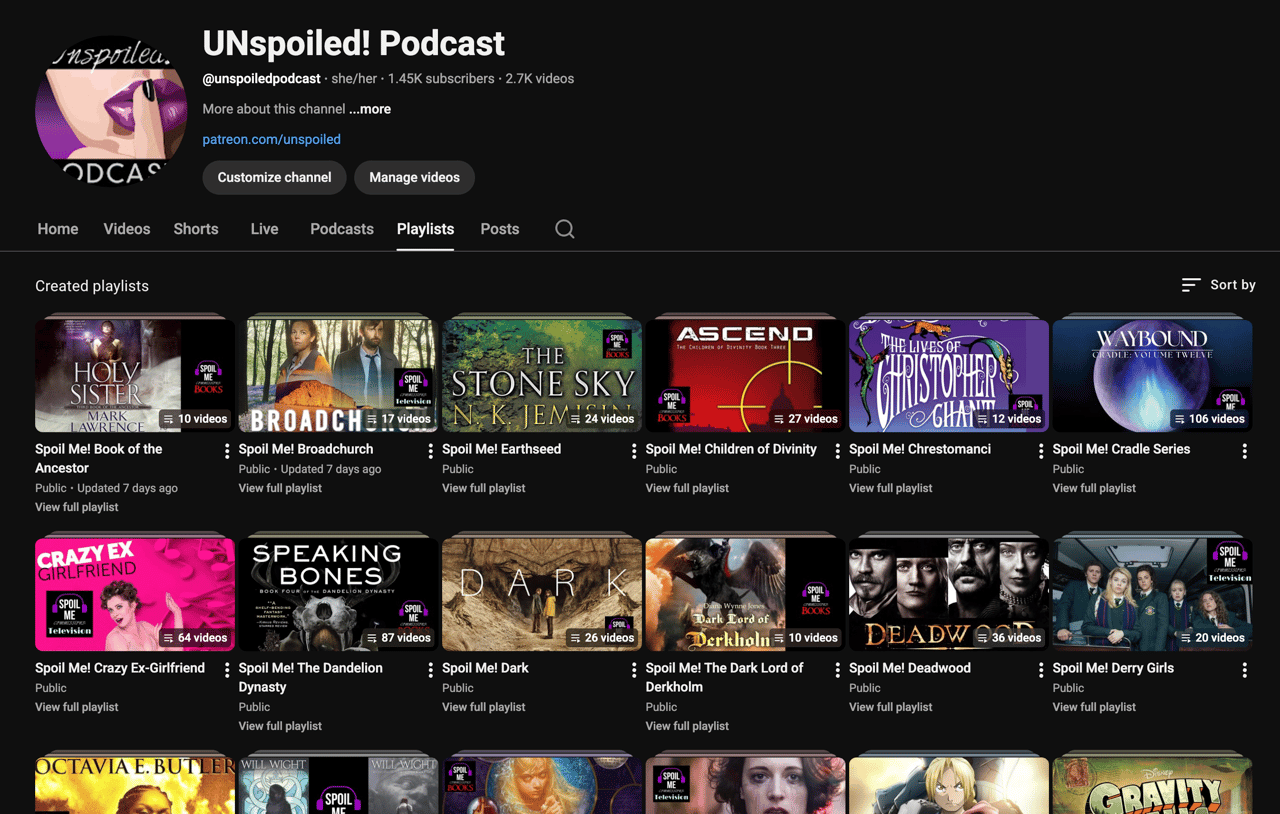1280x814 pixels.
Task: Open the Spoil Me! Crazy Ex-Girlfriend options menu
Action: tap(226, 669)
